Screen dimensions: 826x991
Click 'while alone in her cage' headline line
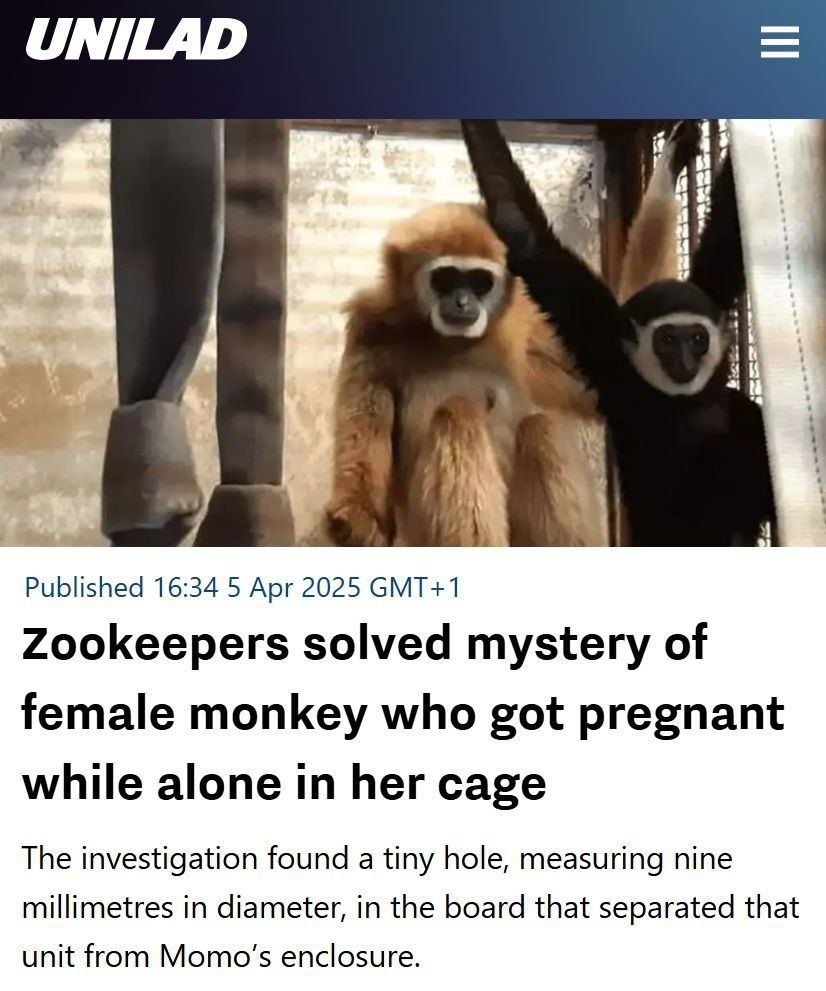(284, 782)
